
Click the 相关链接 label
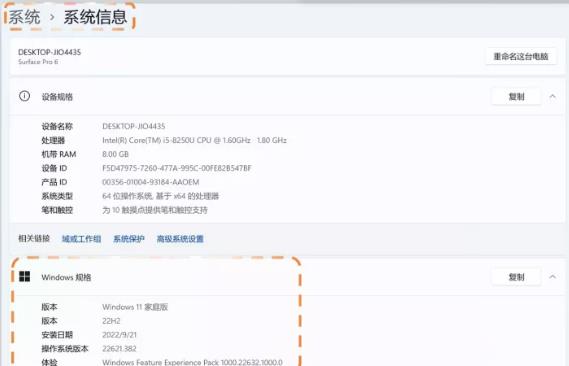(x=34, y=238)
